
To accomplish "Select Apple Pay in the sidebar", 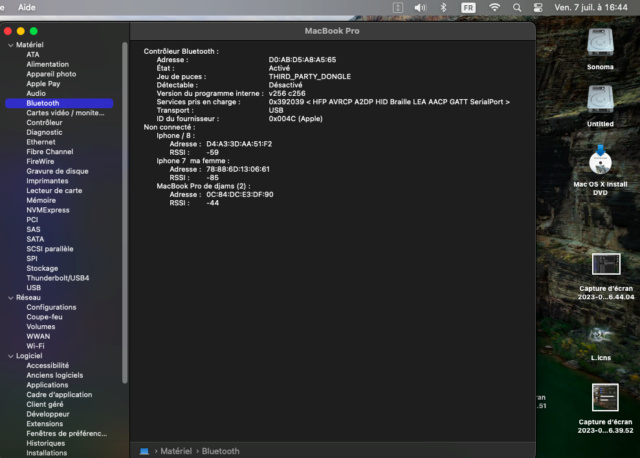I will pos(43,84).
